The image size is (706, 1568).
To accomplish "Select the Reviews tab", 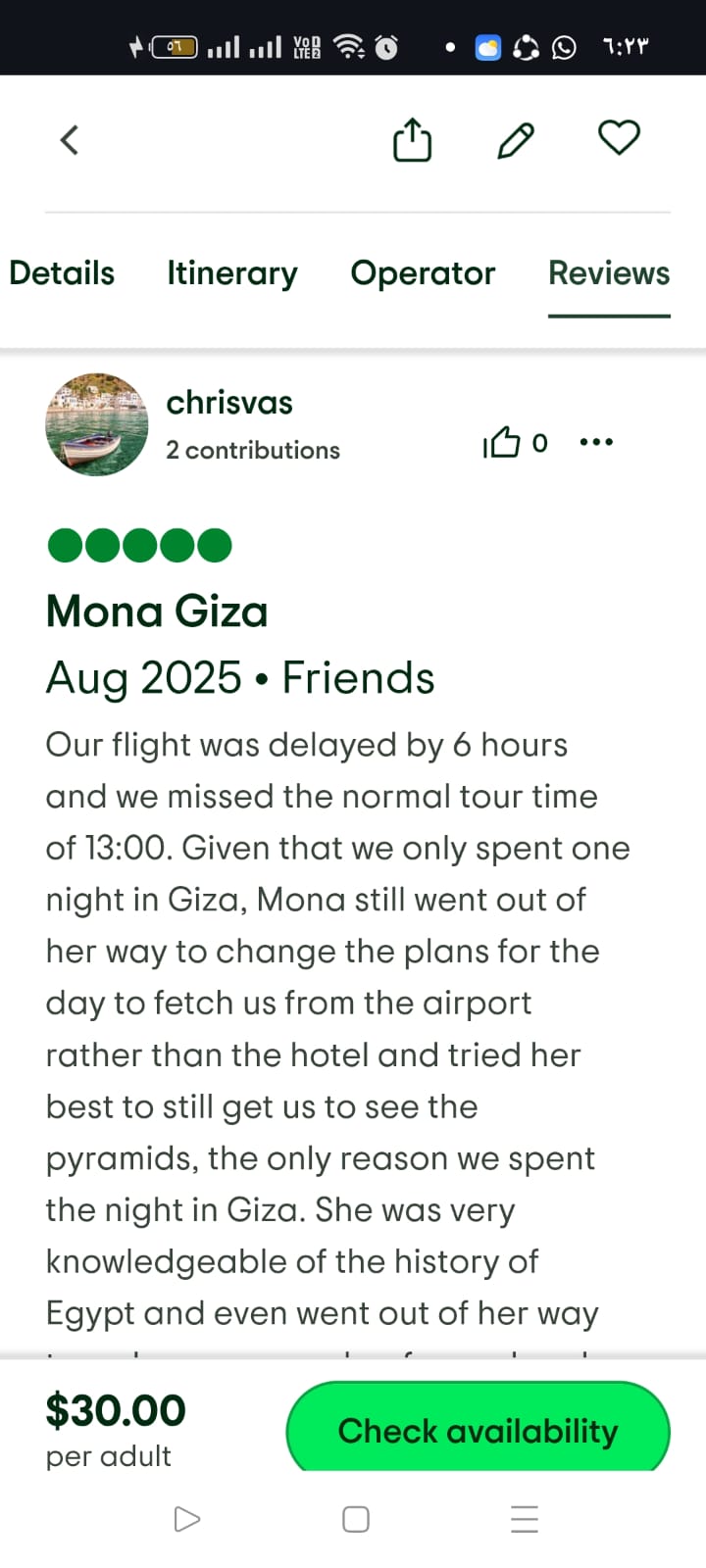I will click(609, 272).
